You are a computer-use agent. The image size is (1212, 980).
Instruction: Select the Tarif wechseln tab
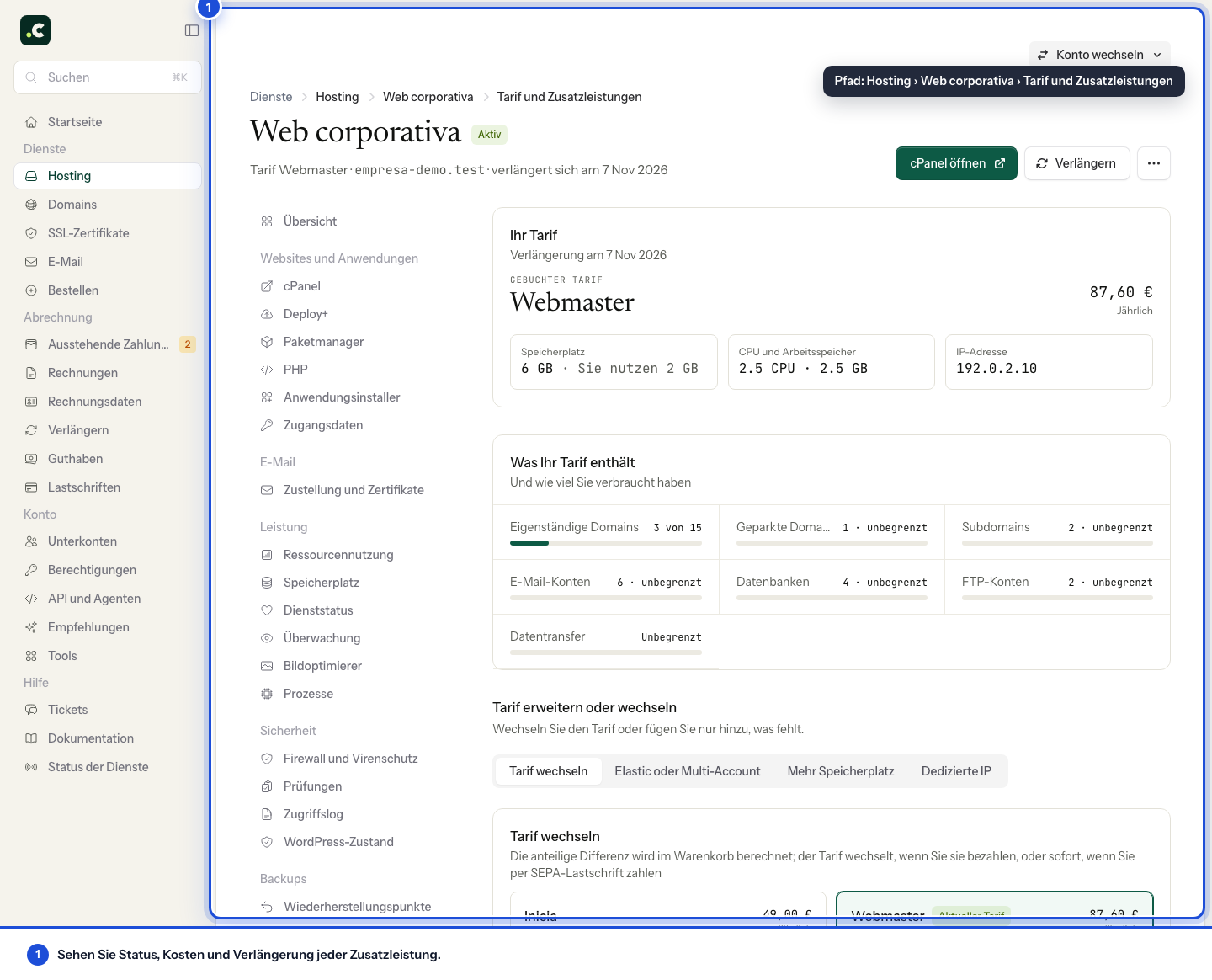coord(549,771)
